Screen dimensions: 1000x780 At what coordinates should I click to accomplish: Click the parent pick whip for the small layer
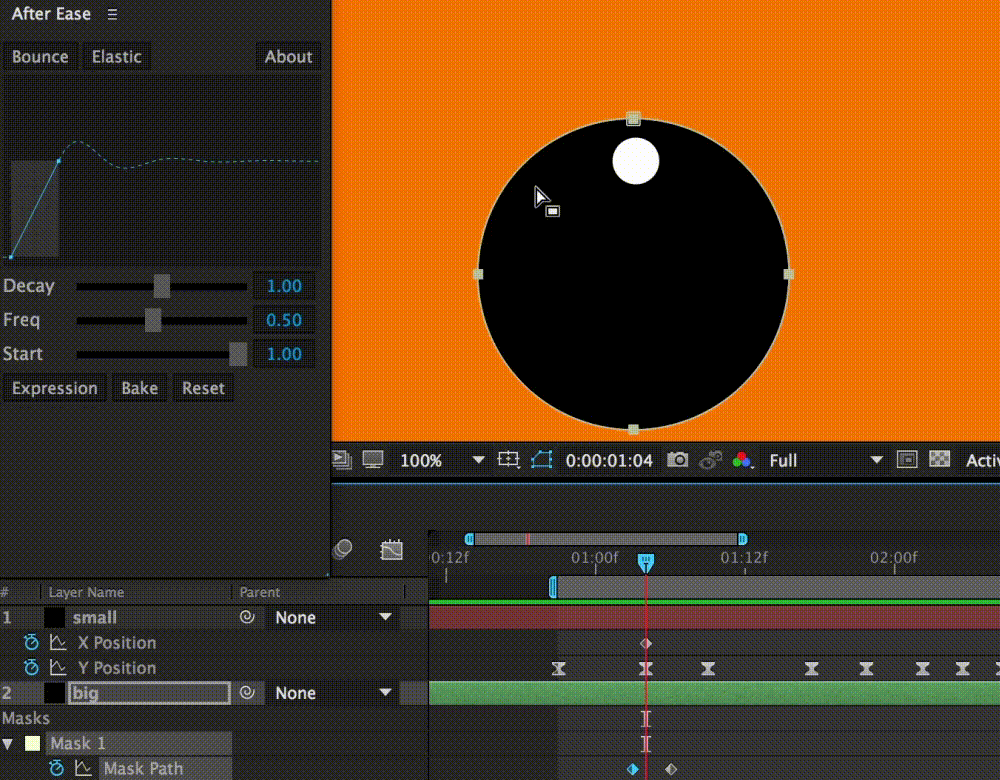pyautogui.click(x=247, y=617)
